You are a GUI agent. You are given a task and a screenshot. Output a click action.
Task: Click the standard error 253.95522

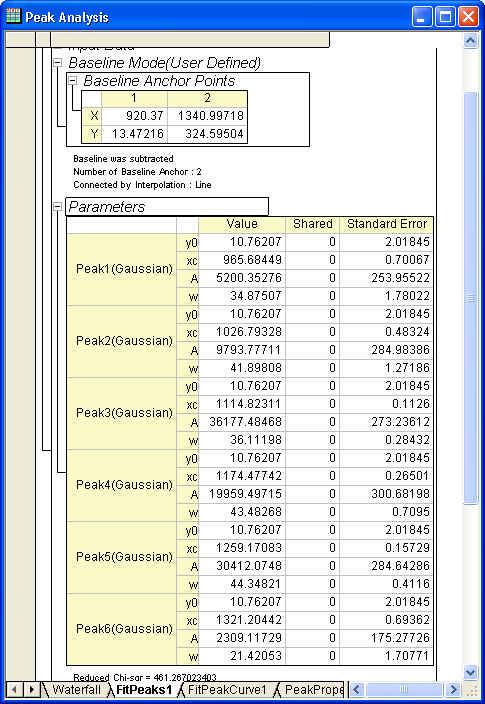pyautogui.click(x=387, y=278)
